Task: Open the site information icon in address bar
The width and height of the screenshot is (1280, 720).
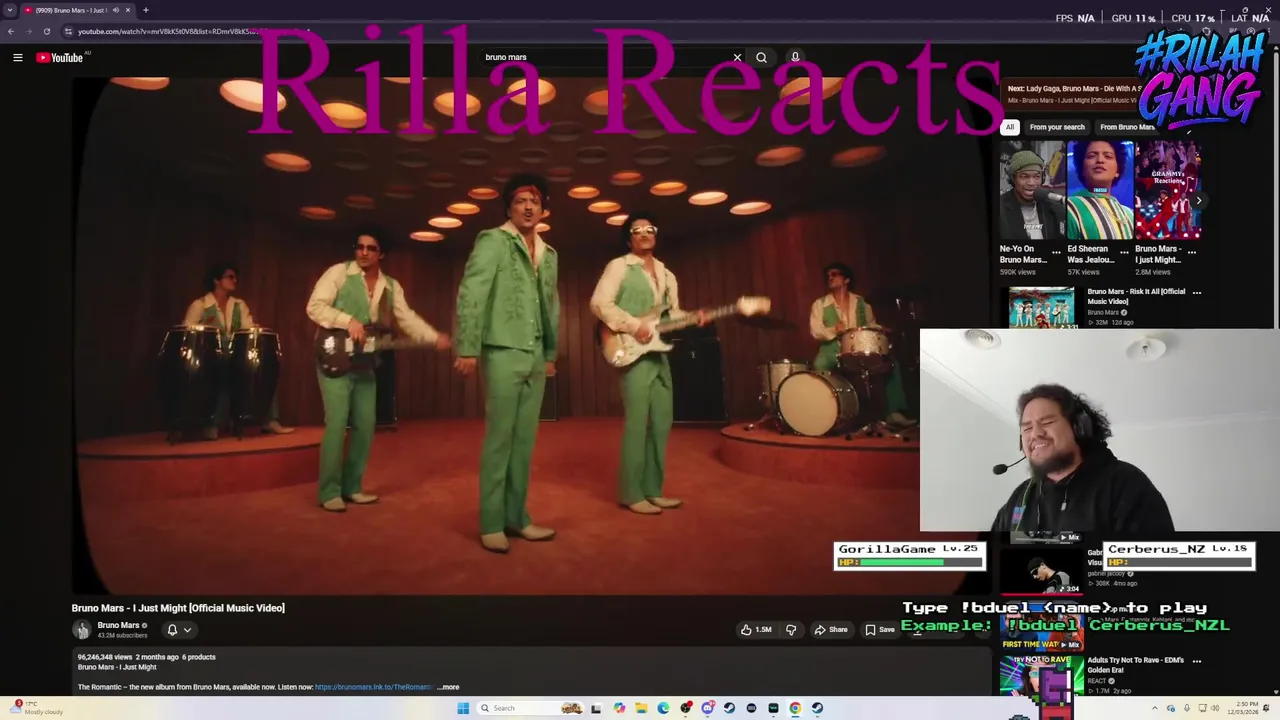Action: click(68, 31)
